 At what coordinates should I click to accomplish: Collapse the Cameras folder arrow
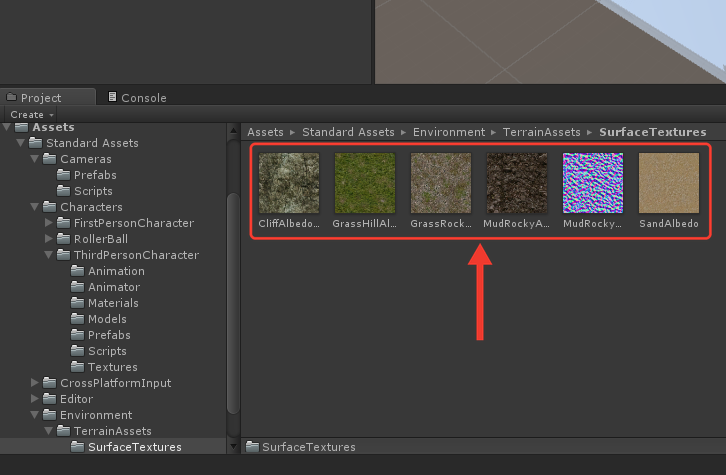[34, 159]
